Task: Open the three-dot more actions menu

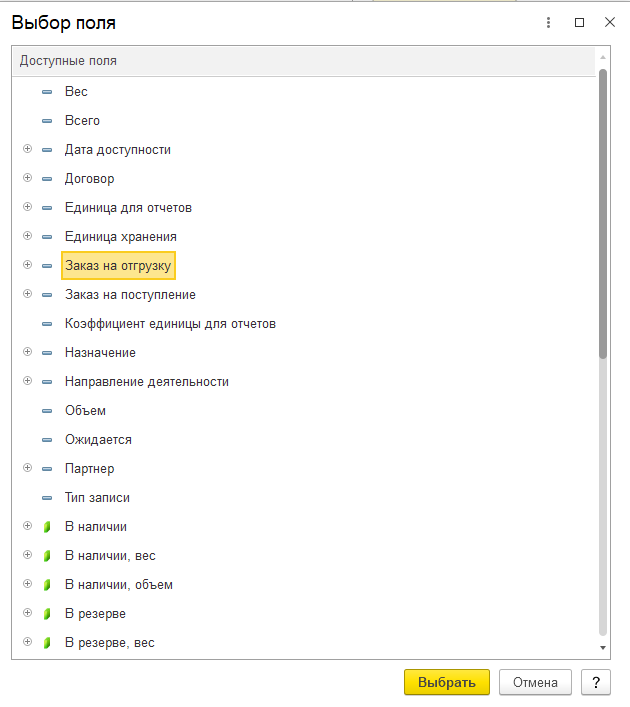Action: [548, 23]
